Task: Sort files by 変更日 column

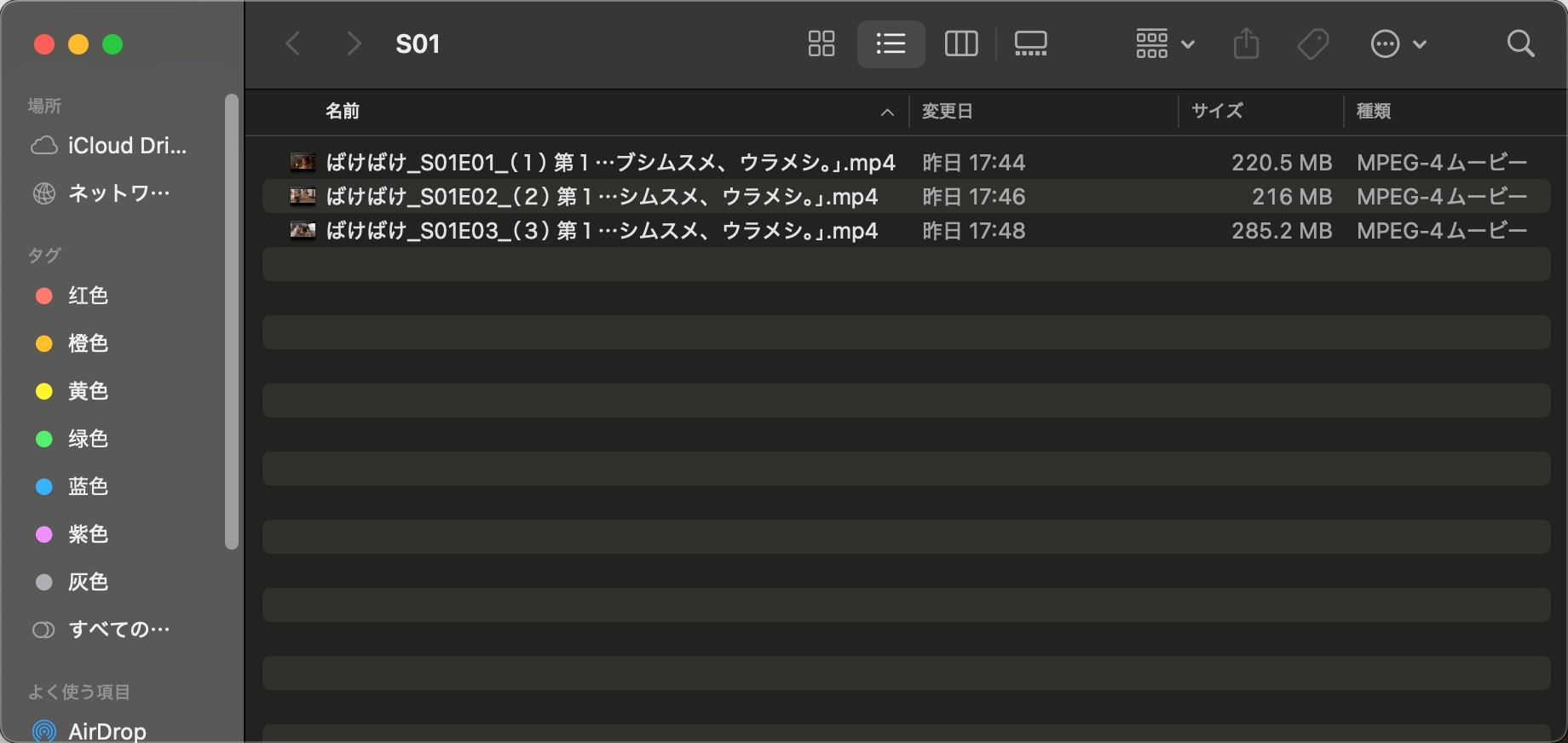Action: [947, 112]
